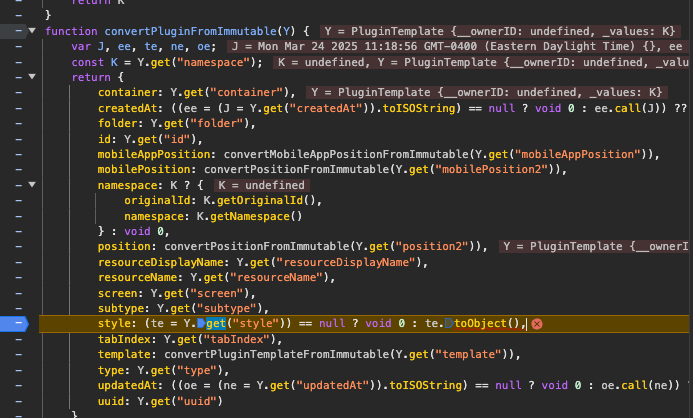Viewport: 693px width, 418px height.
Task: Add breakpoint in gutter beside 'screen:' line
Action: pos(19,293)
